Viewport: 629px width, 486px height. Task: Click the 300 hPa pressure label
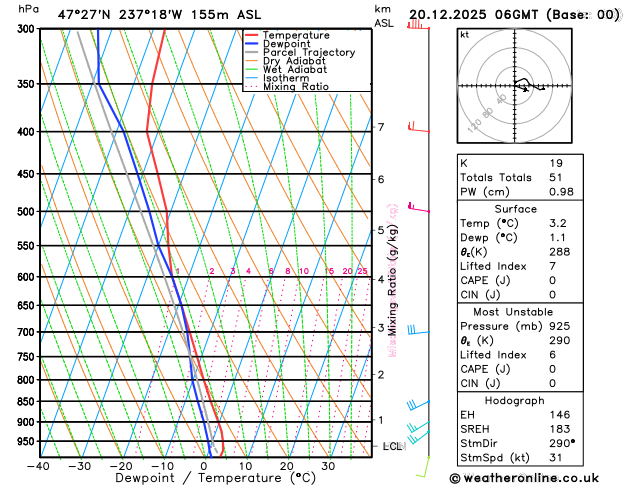[x=28, y=29]
